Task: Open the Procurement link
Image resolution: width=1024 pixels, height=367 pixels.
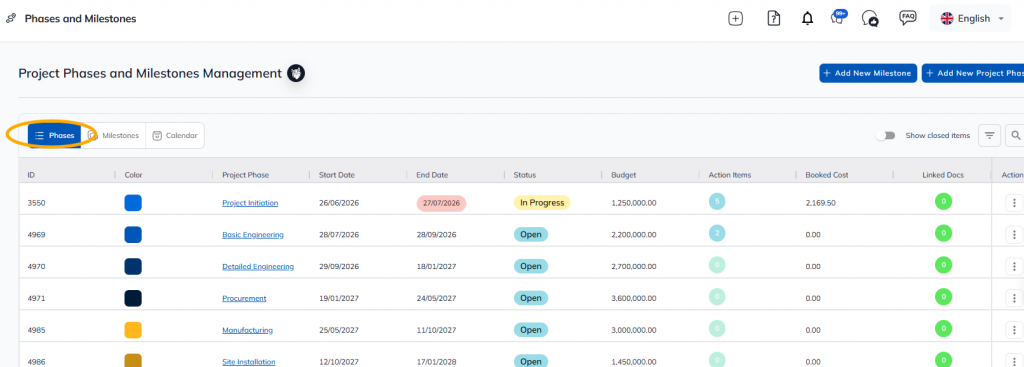Action: click(x=244, y=298)
